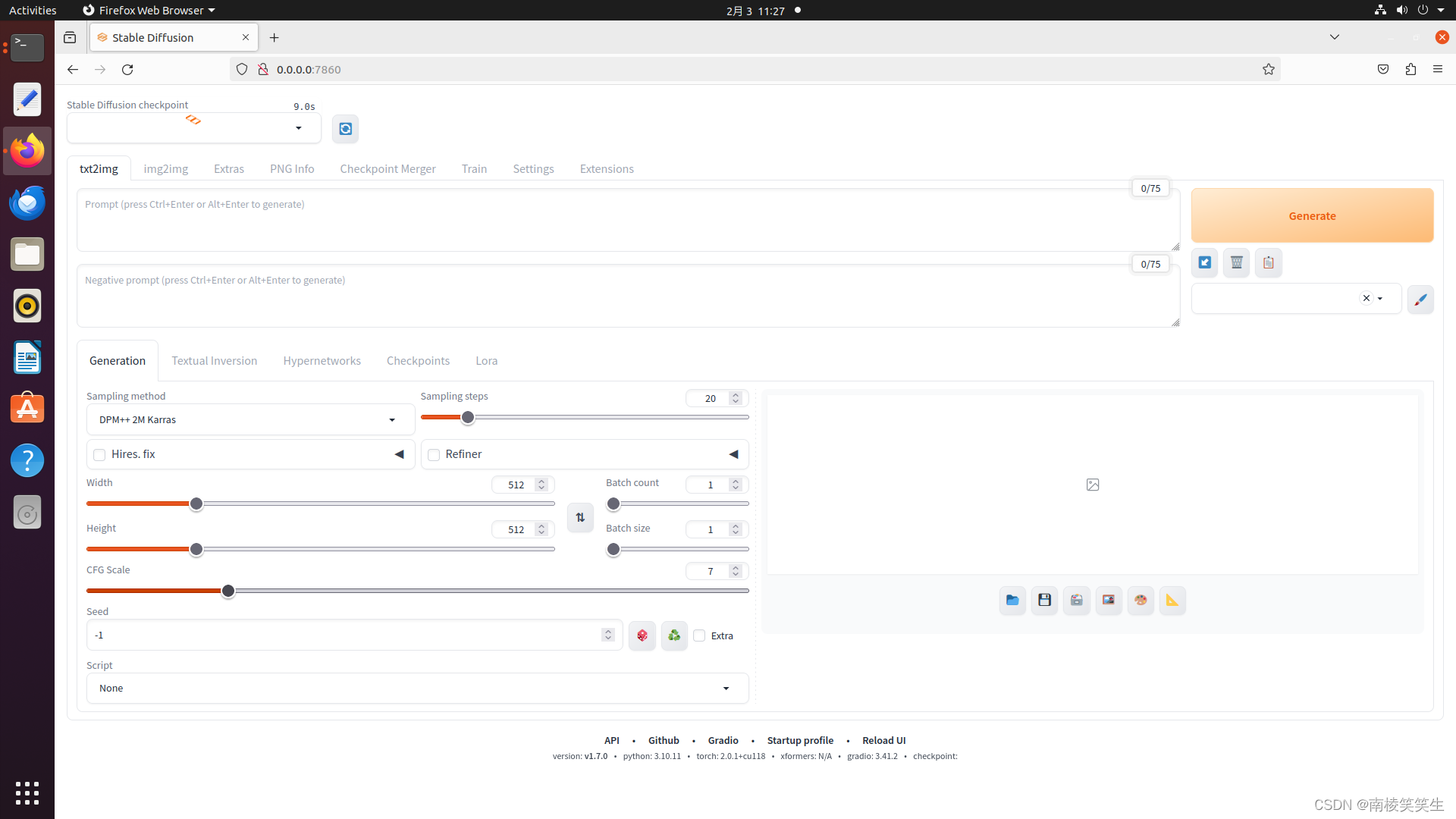The width and height of the screenshot is (1456, 819).
Task: Open the PNG Info tab
Action: pos(292,168)
